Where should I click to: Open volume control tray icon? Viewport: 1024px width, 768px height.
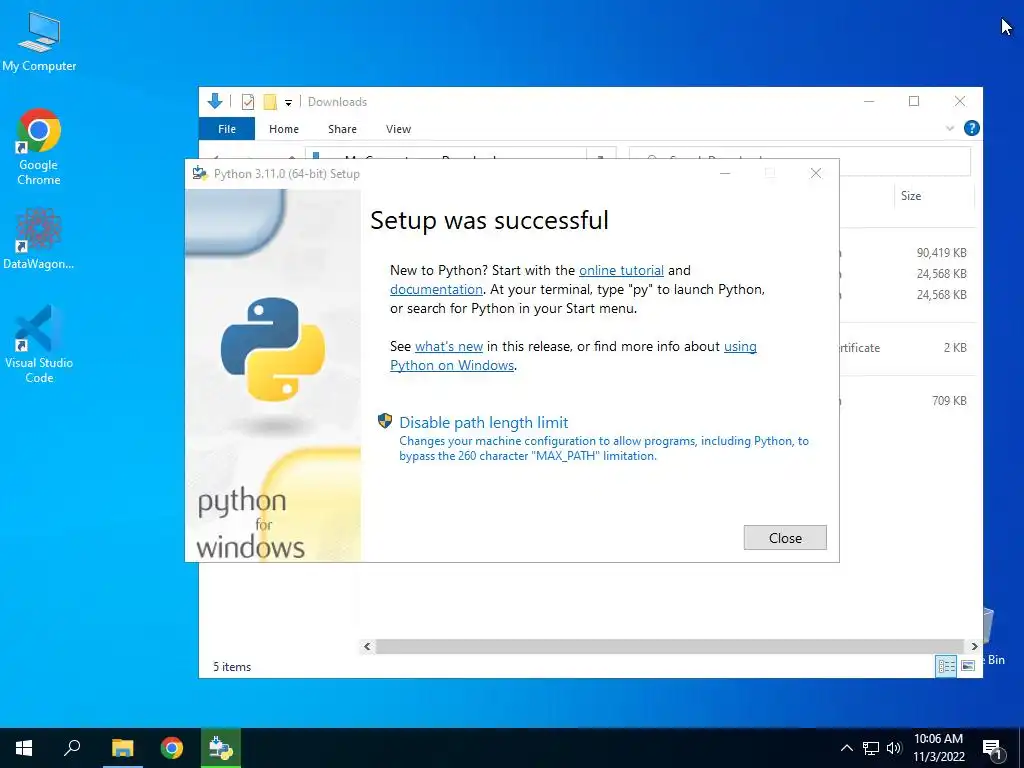pos(894,748)
